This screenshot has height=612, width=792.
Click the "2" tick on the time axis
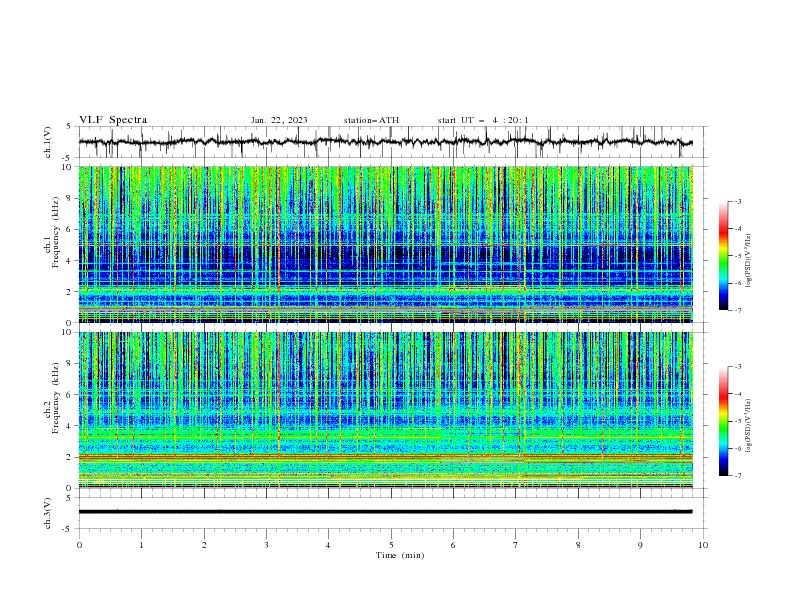(x=205, y=545)
